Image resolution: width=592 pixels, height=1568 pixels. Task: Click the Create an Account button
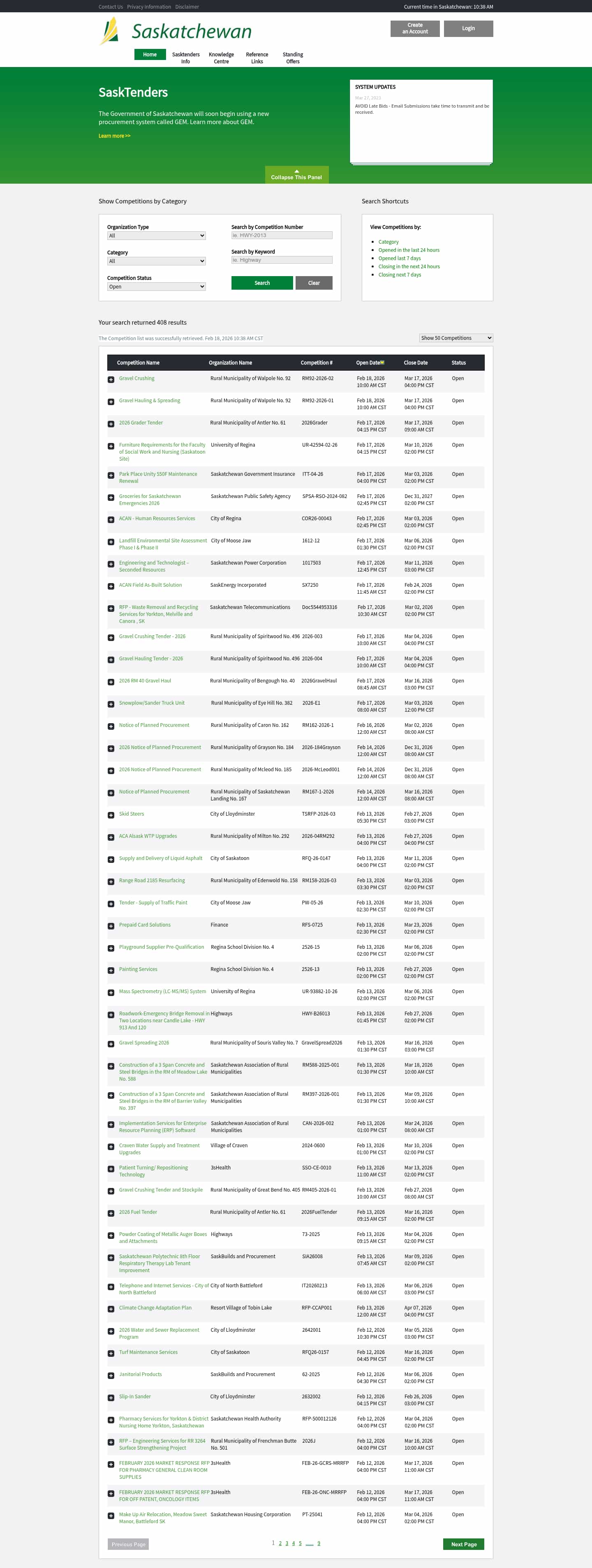tap(415, 29)
